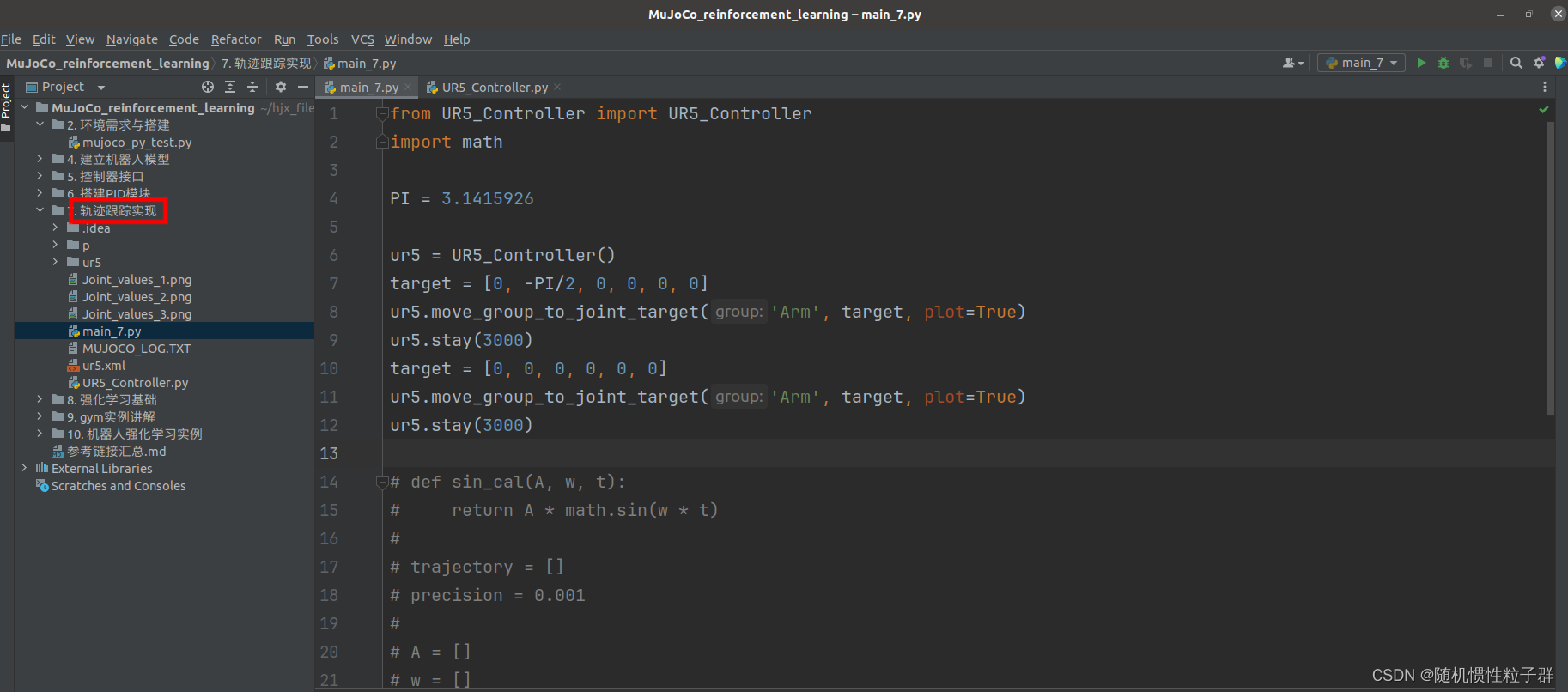Collapse the 7. 轨迹跟踪实现 folder
Screen dimensions: 1568x692
(x=40, y=210)
